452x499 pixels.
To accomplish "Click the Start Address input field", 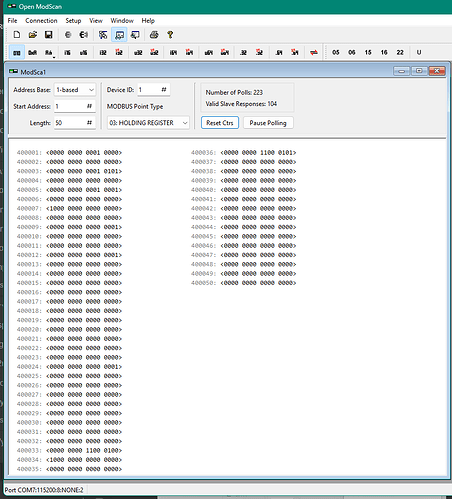I will pyautogui.click(x=75, y=106).
